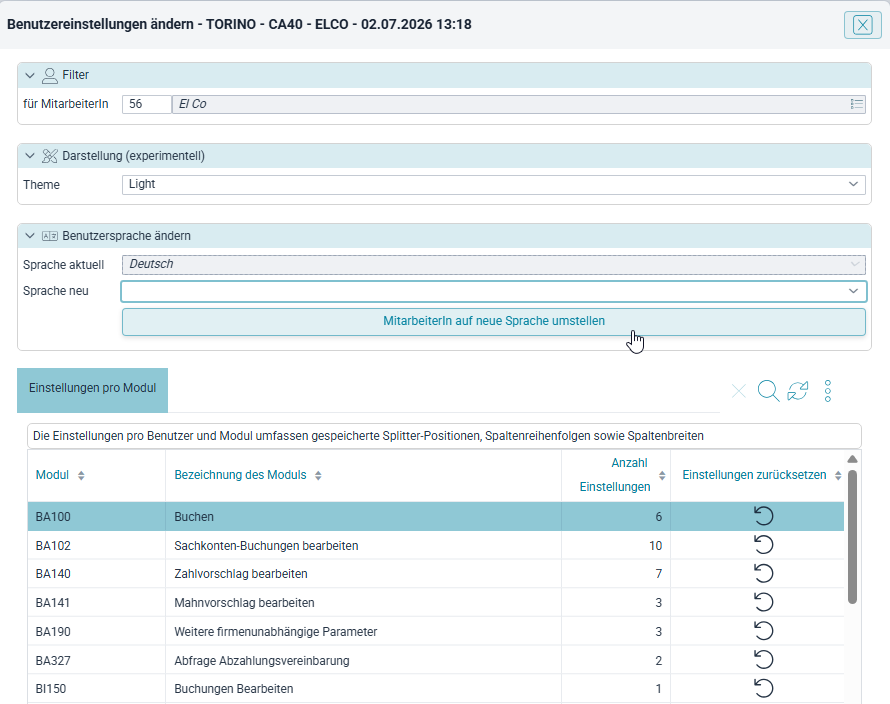Select the BI150 module cell
890x704 pixels.
(96, 689)
